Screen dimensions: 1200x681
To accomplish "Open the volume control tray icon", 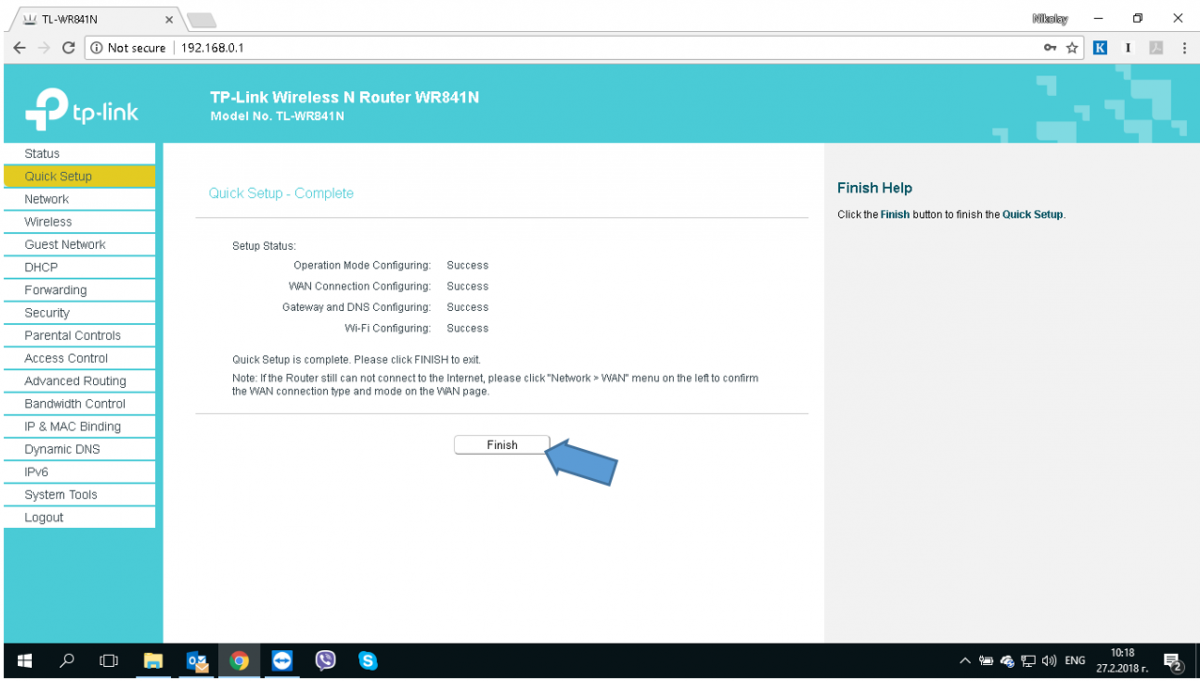I will coord(1049,661).
